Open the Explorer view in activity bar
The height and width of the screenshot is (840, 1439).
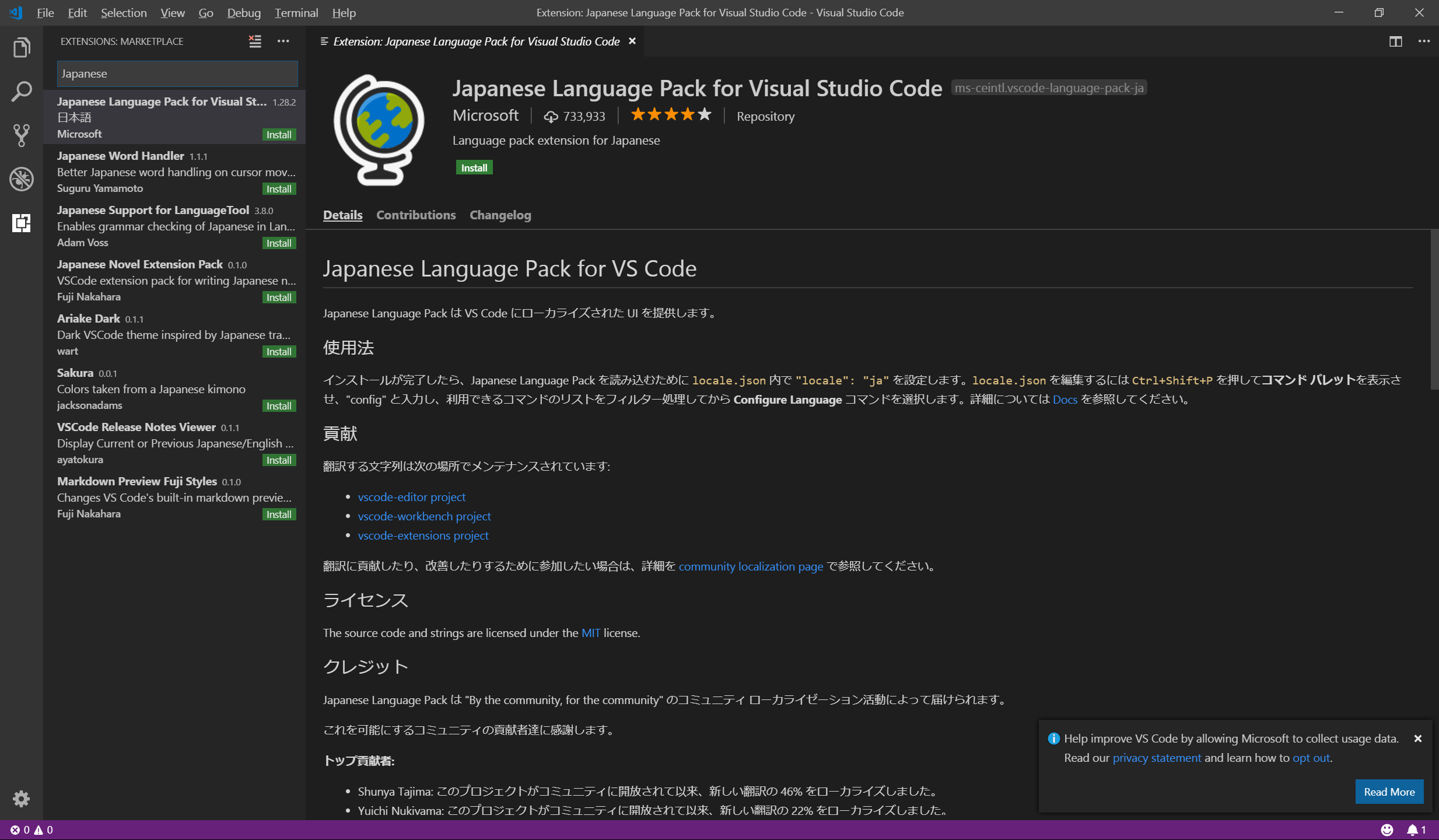coord(22,47)
